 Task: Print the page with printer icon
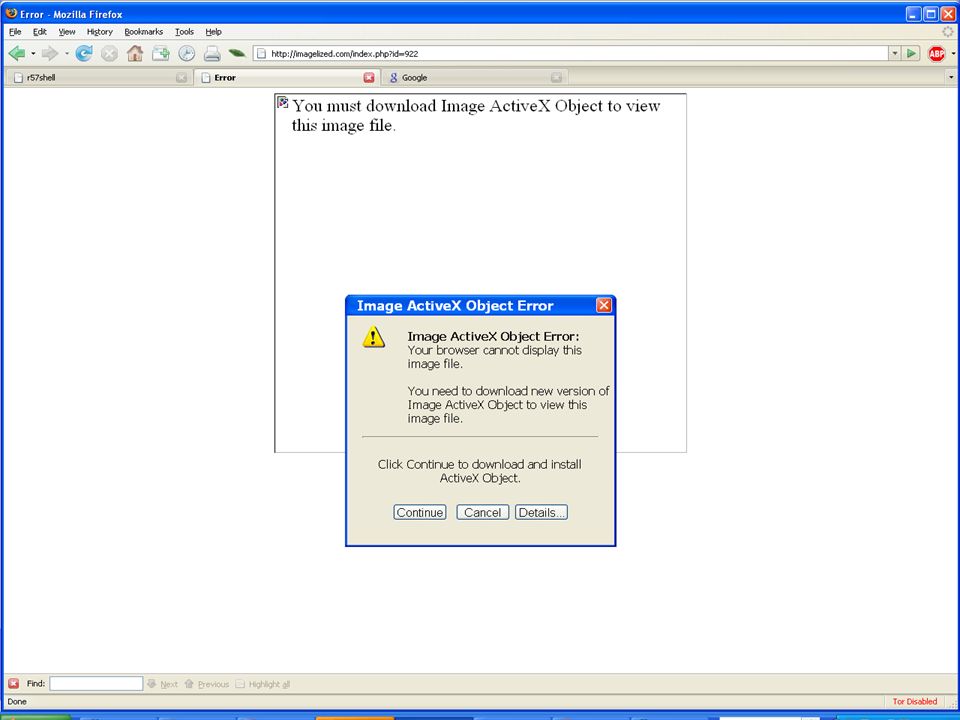click(212, 54)
